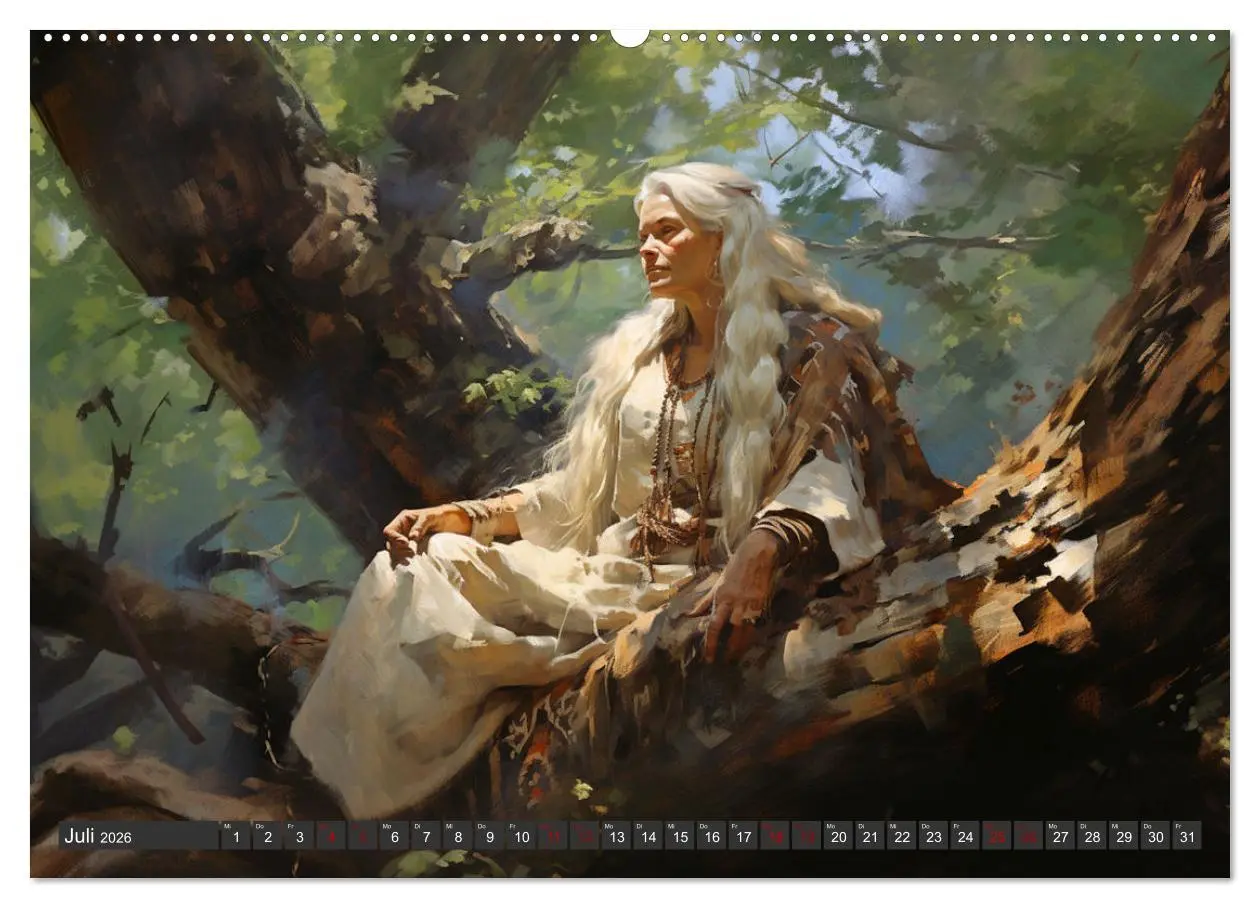Choose Friday 10 date cell
Viewport: 1260px width, 908px height.
coord(520,836)
